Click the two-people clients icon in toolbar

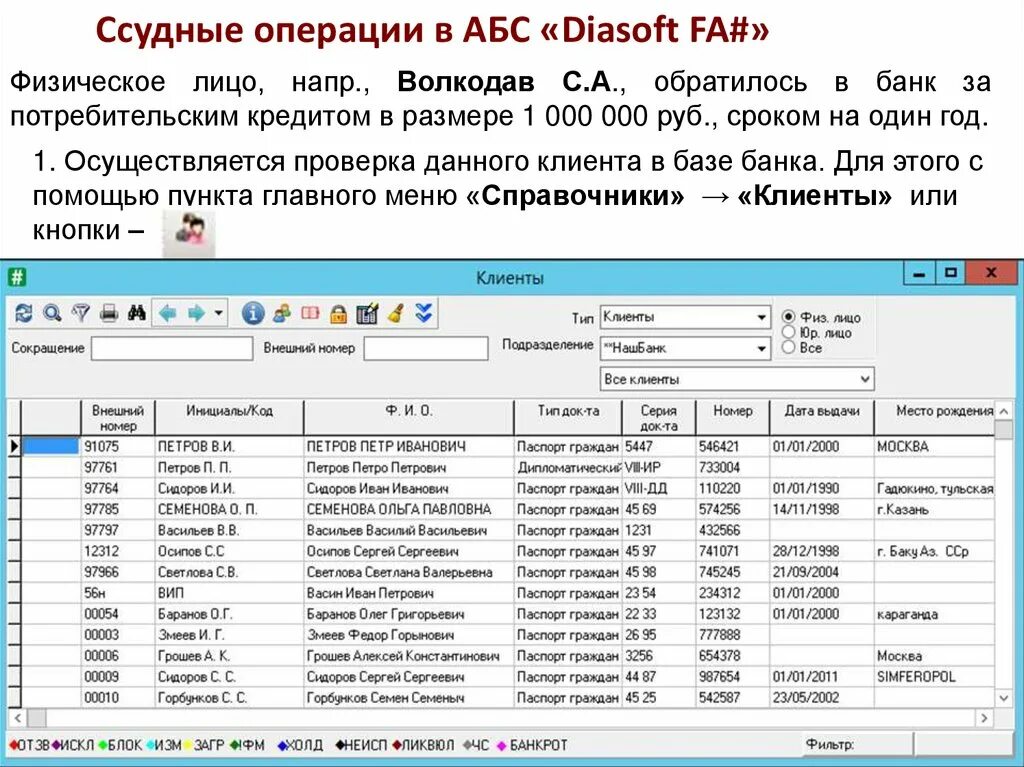click(281, 314)
